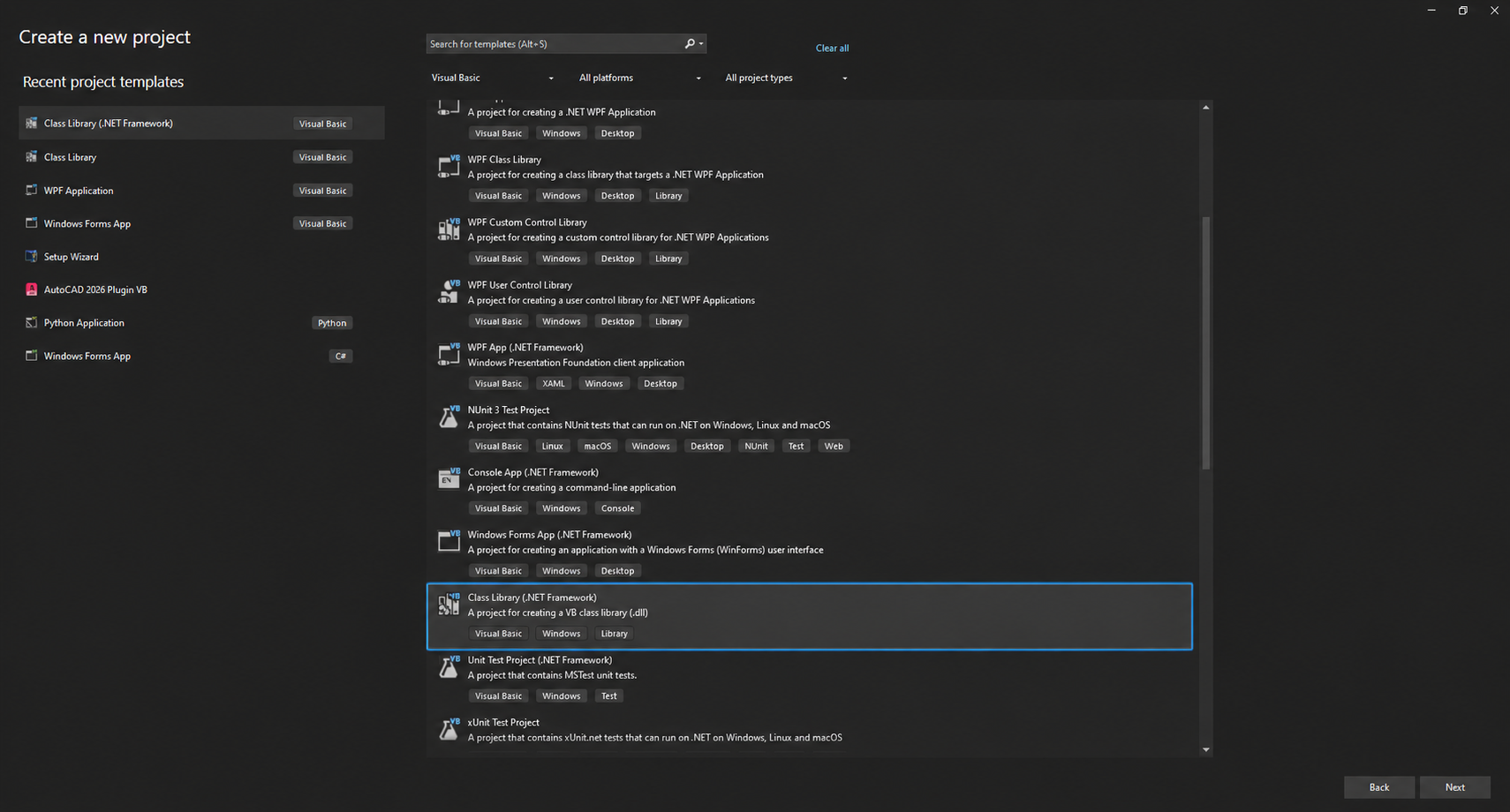Click the Library tag under selected Class Library
Screen dimensions: 1510x812
click(615, 634)
